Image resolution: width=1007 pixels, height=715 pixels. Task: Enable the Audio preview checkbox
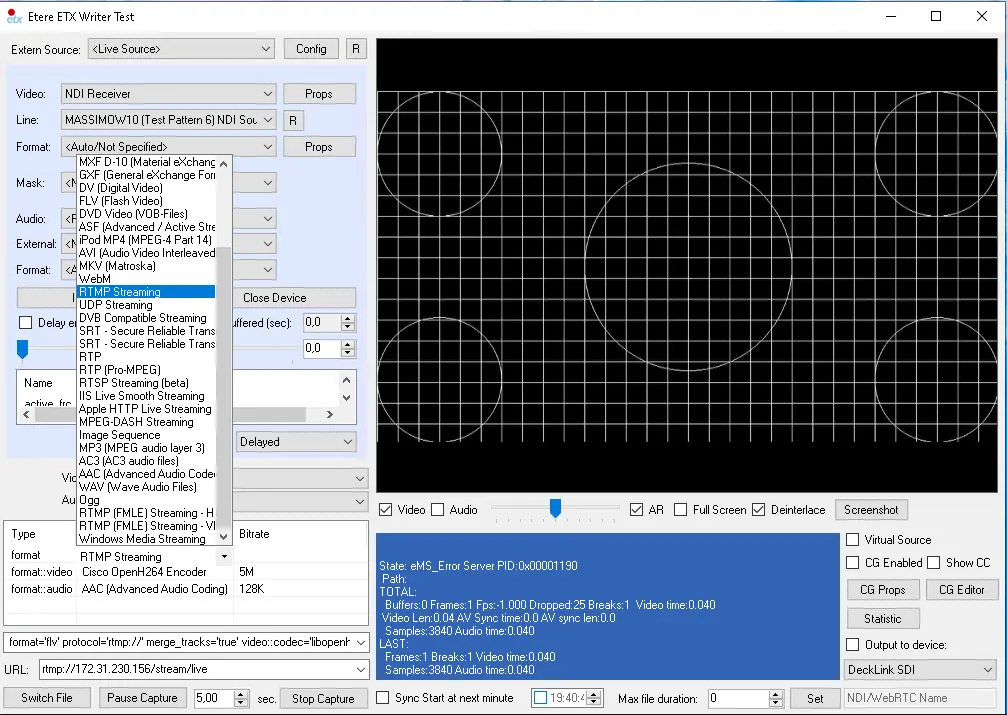(438, 510)
